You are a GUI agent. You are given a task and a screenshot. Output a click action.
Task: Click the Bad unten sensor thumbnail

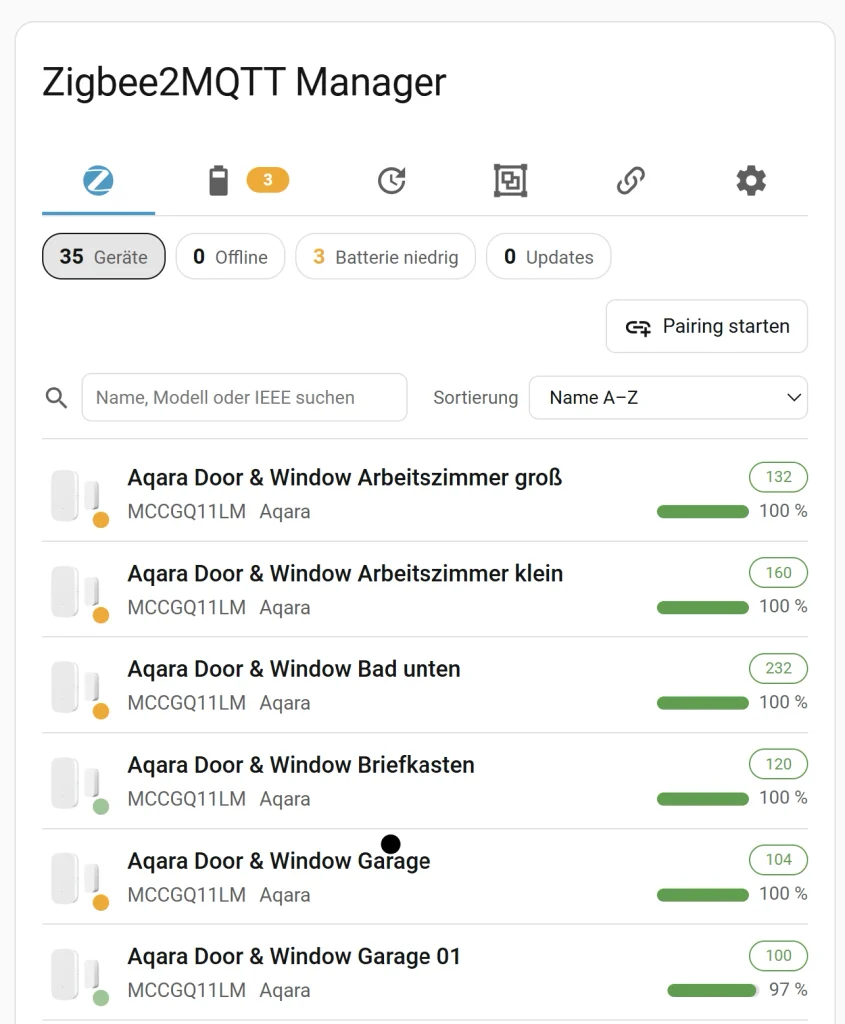point(74,687)
